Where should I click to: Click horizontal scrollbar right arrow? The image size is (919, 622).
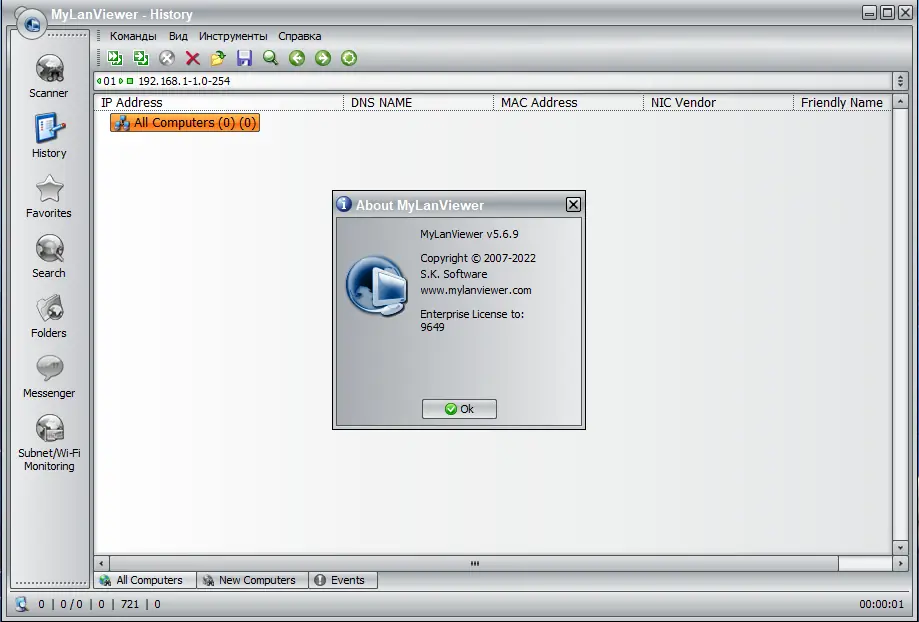point(900,563)
